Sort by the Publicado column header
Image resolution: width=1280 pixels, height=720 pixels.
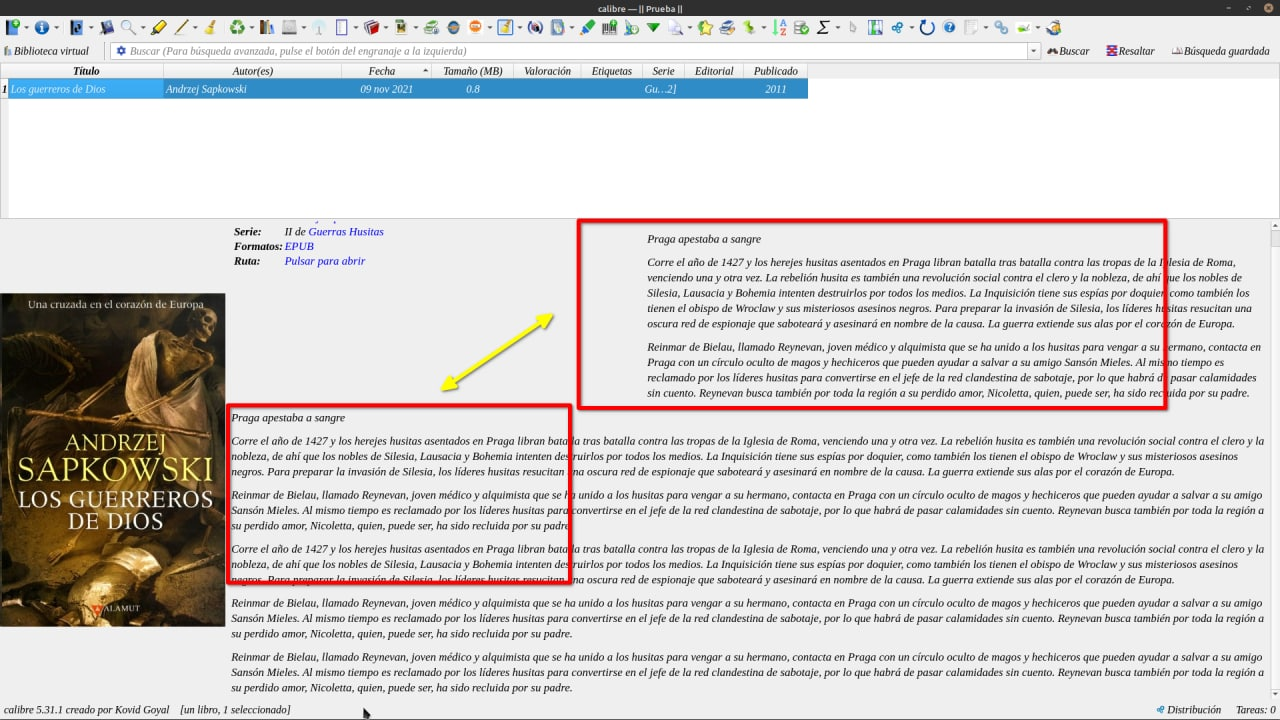[x=776, y=71]
